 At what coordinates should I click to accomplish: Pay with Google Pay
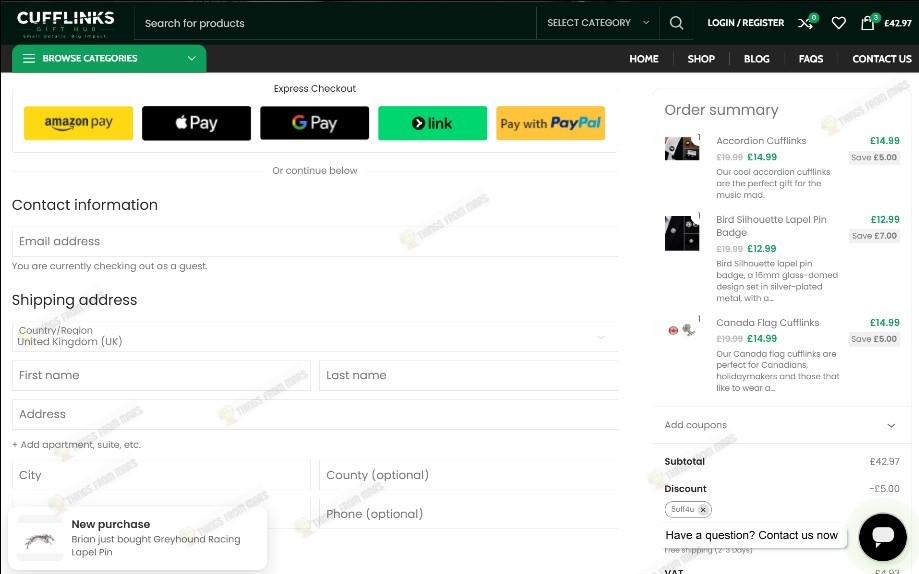pos(315,123)
